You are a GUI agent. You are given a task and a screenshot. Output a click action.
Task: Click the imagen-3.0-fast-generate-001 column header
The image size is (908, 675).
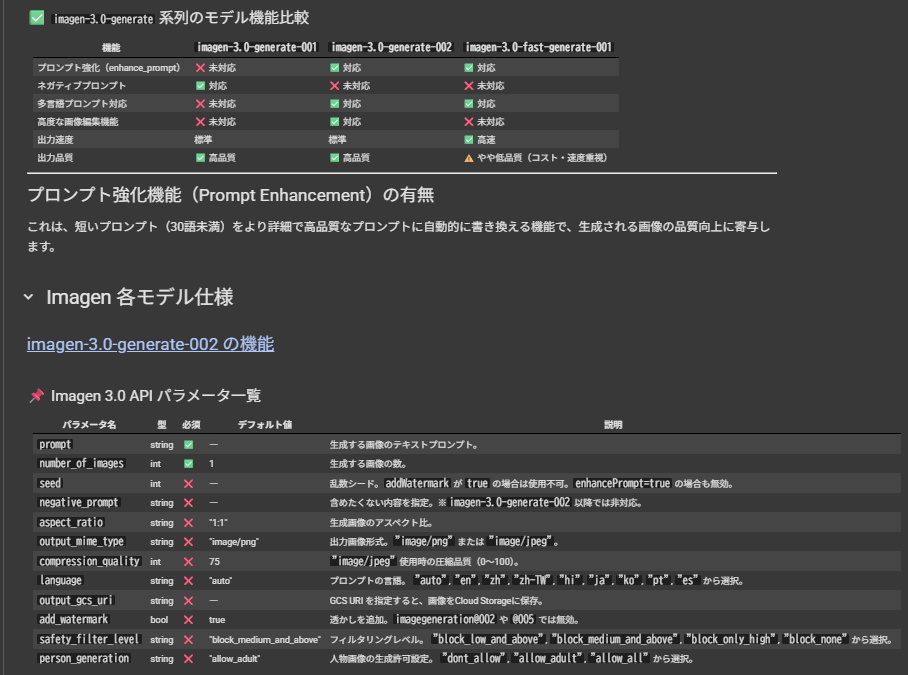(539, 47)
